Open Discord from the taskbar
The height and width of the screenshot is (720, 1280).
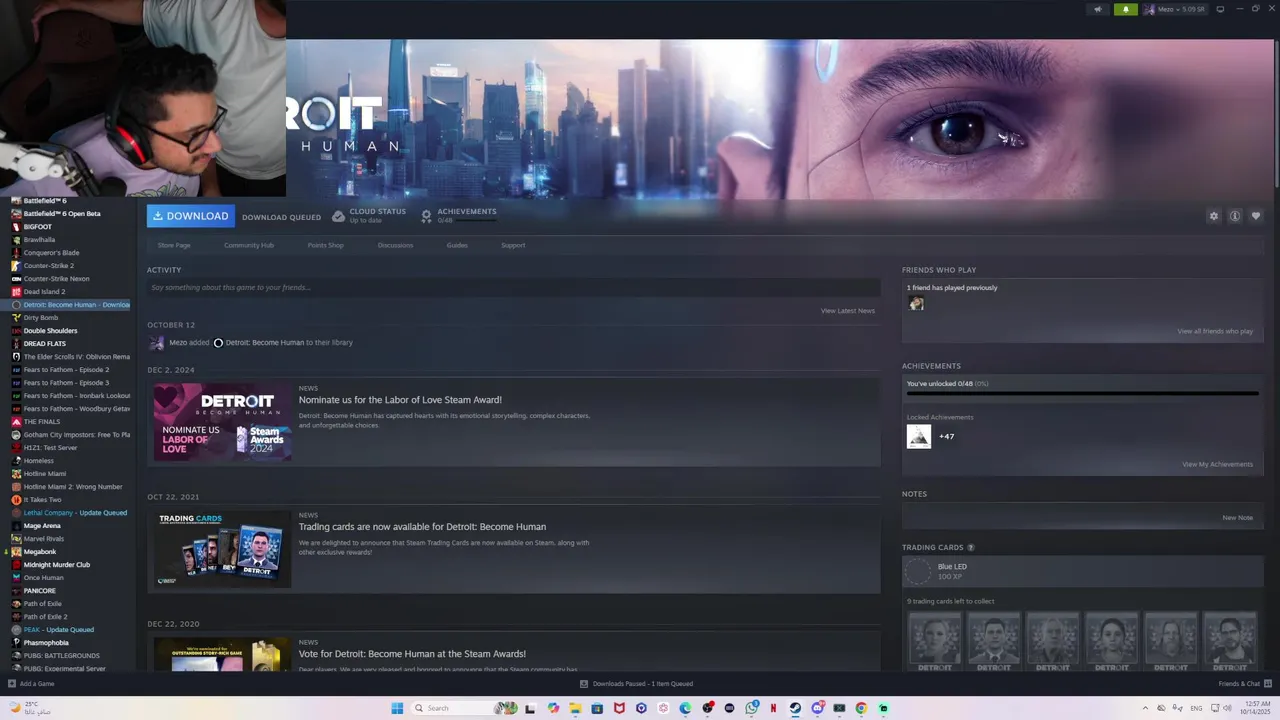point(817,708)
